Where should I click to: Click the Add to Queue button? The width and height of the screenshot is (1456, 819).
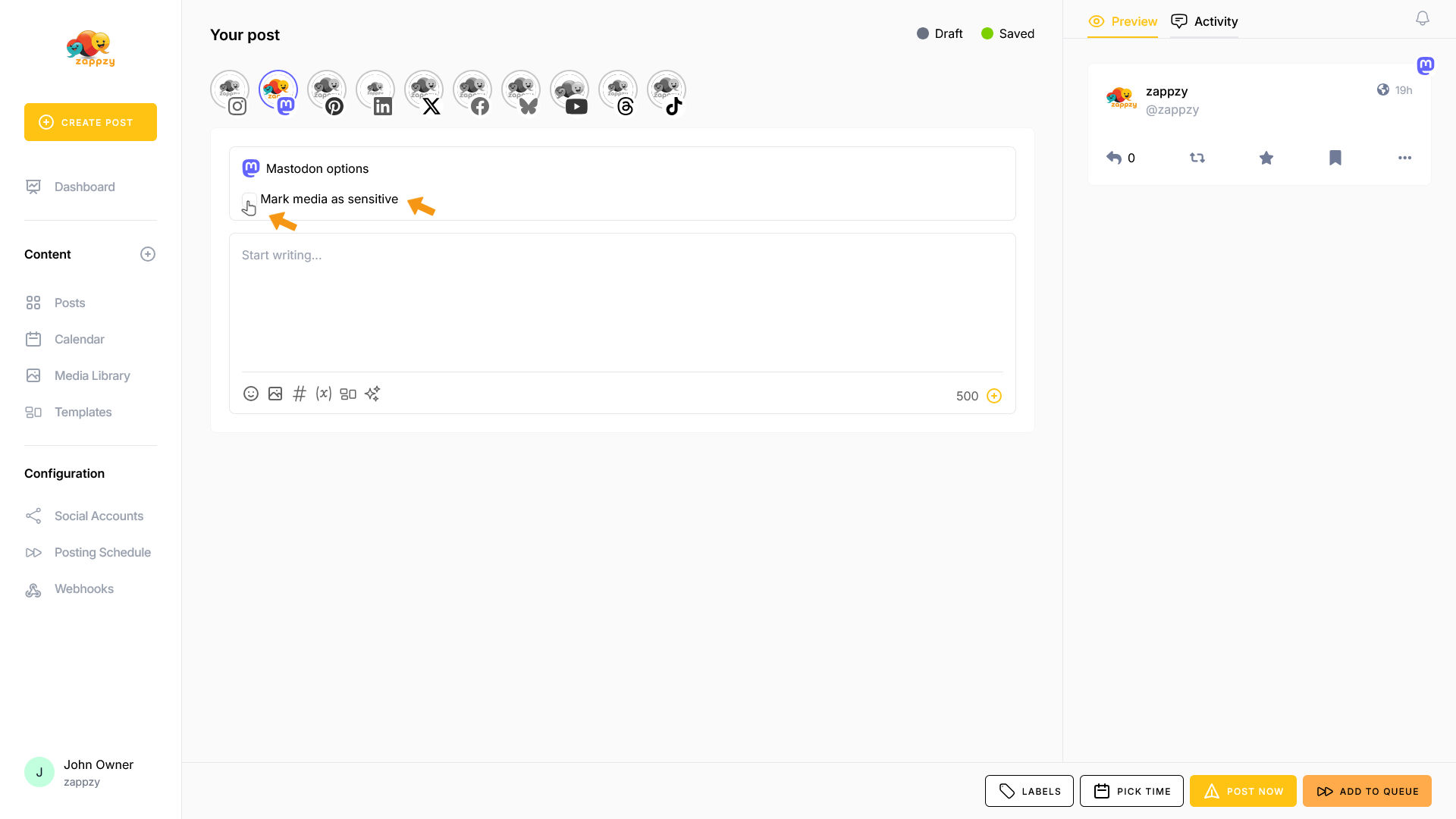pos(1367,791)
